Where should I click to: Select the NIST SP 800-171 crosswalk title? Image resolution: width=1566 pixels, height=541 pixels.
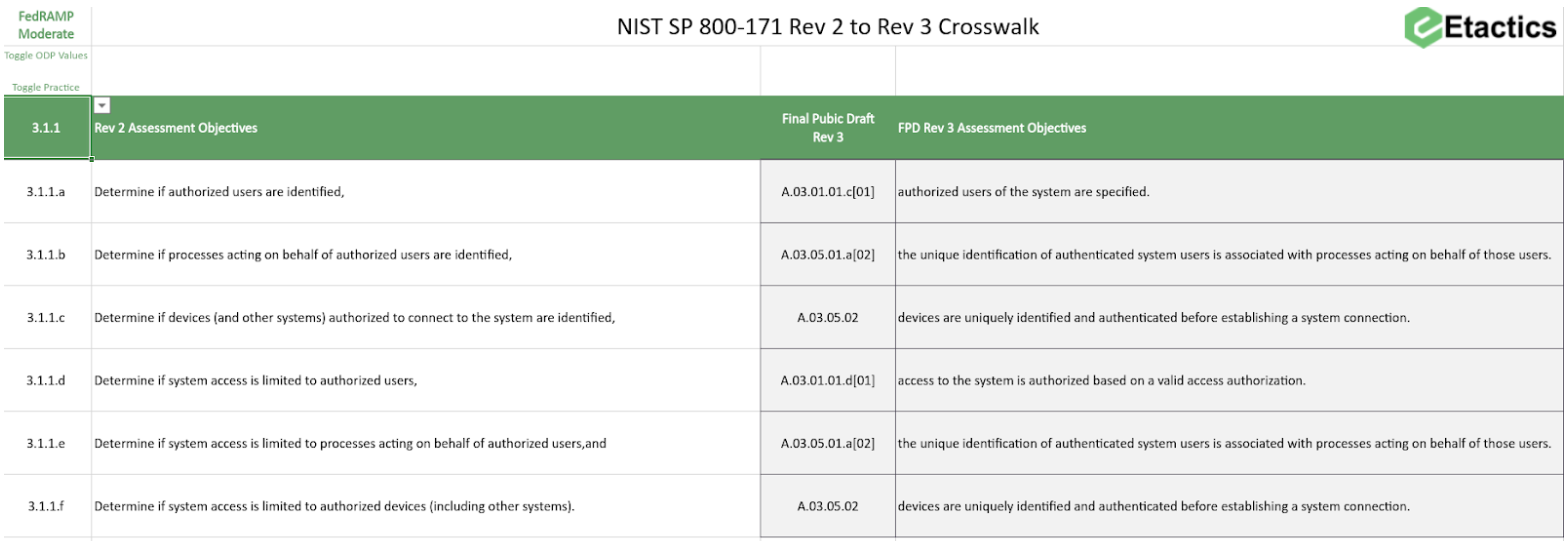[x=828, y=27]
